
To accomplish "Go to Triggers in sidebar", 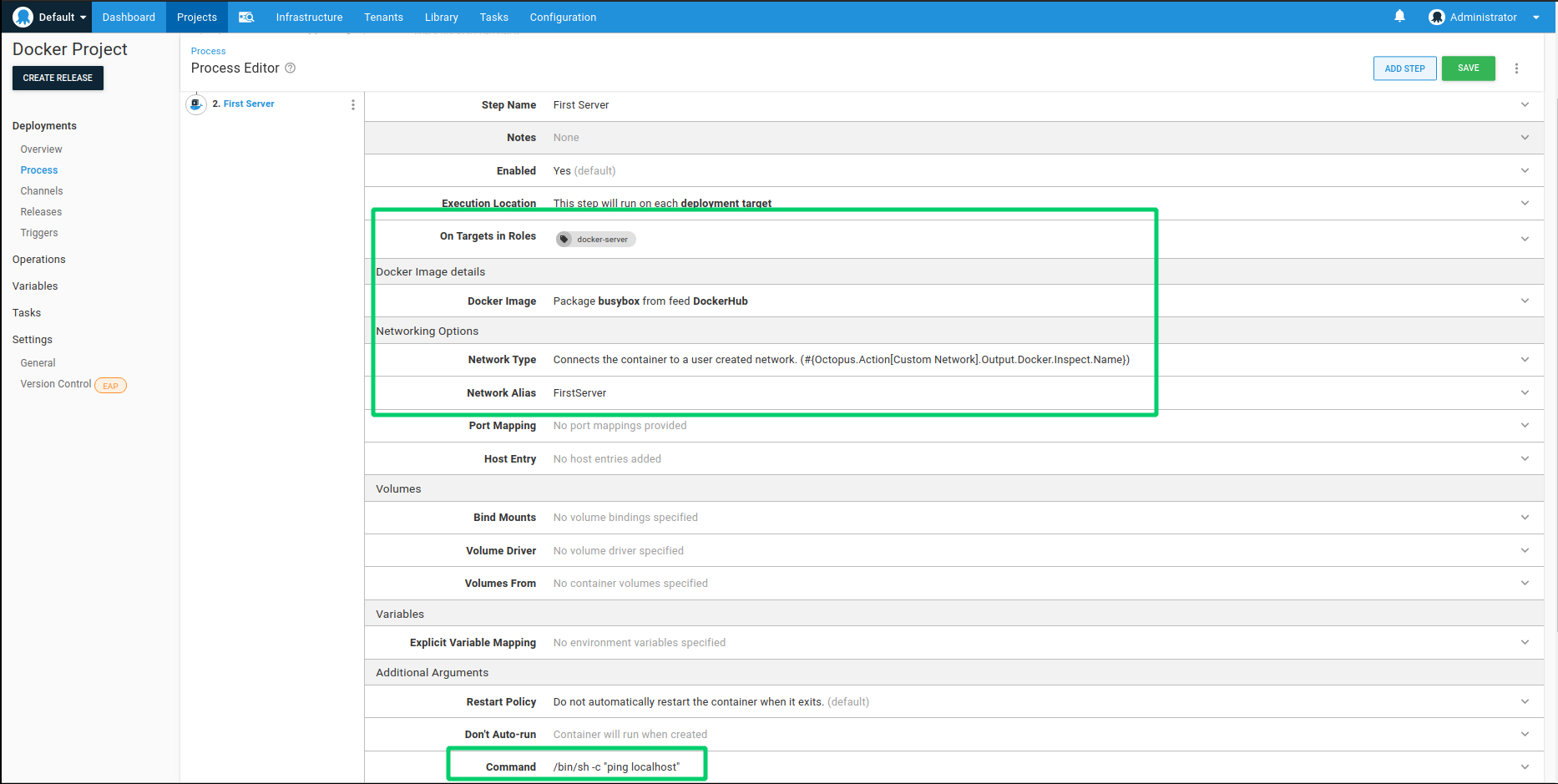I will 39,233.
